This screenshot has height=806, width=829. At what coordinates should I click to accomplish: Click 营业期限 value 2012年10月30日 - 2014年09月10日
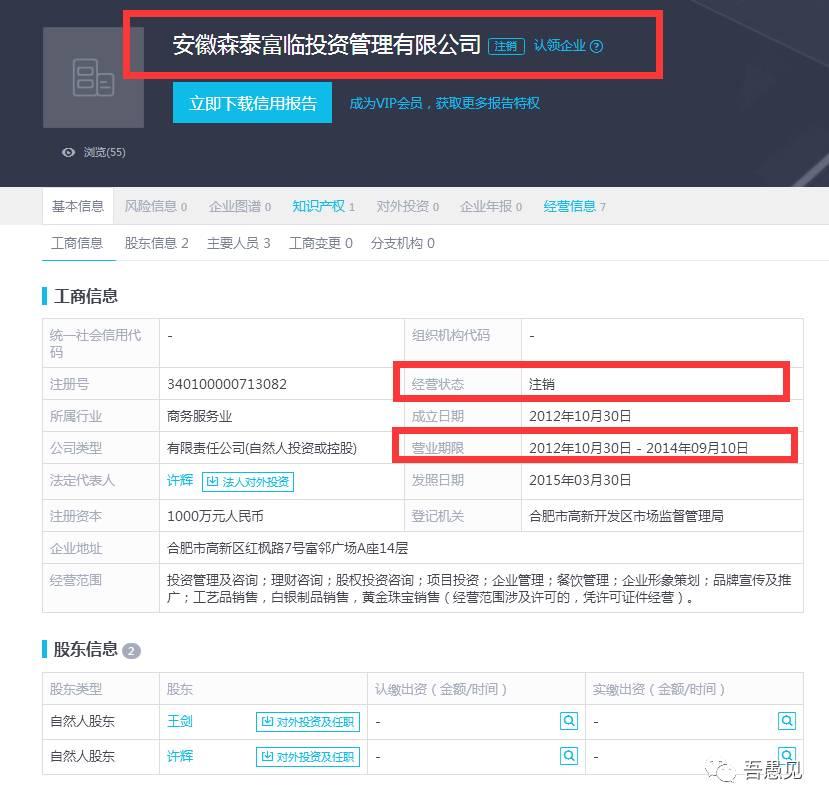pos(639,448)
